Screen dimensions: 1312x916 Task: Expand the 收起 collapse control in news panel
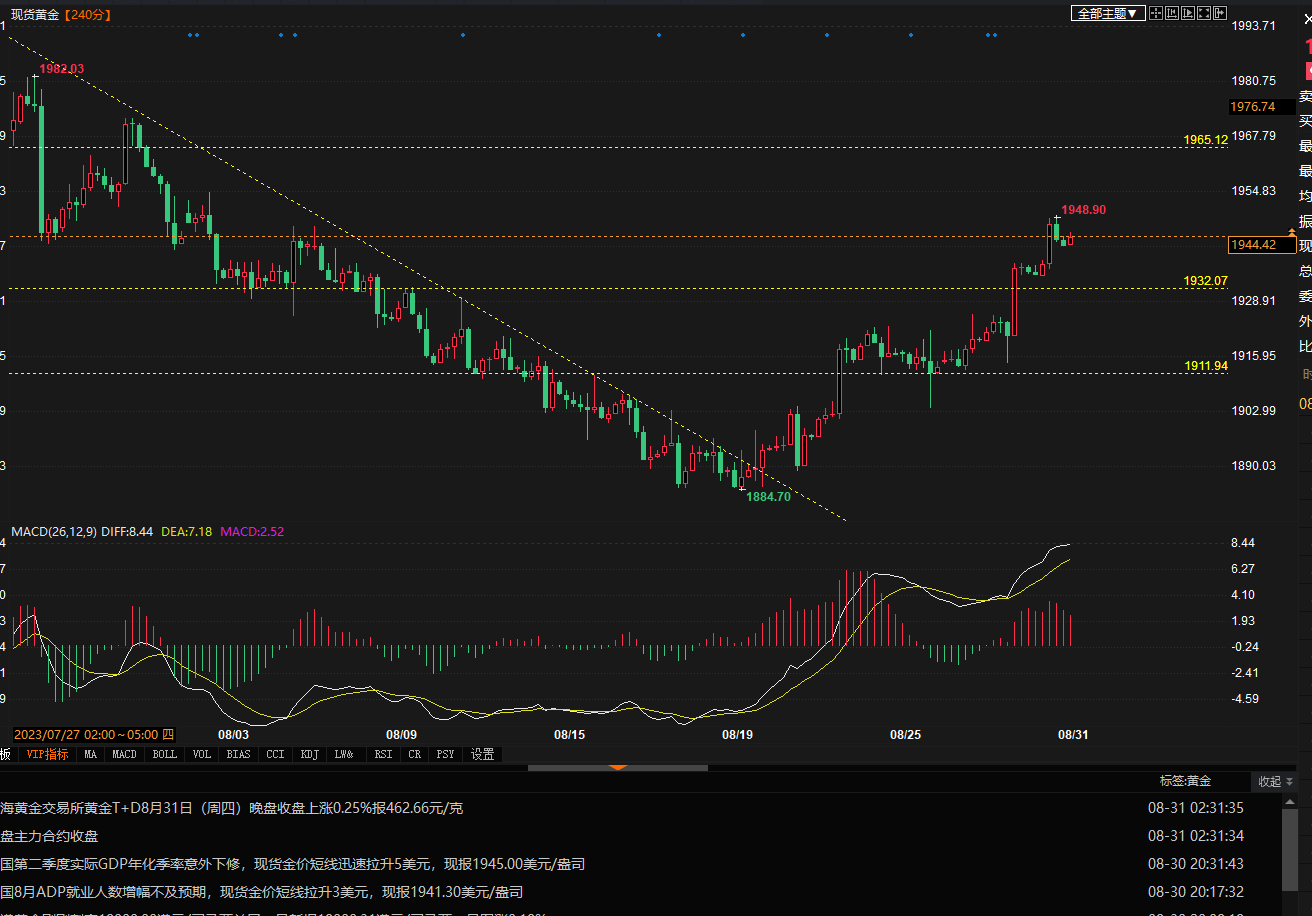click(1276, 781)
